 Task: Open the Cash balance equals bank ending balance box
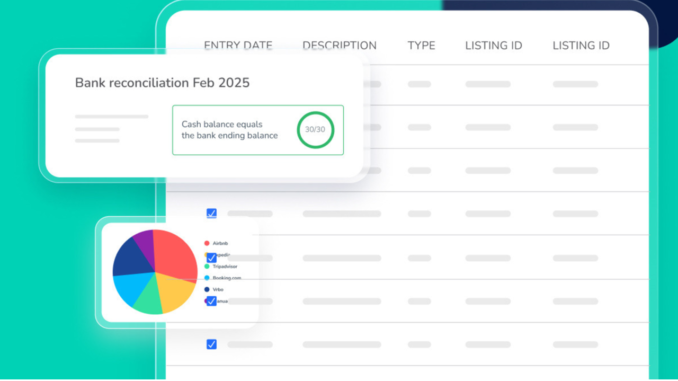258,130
